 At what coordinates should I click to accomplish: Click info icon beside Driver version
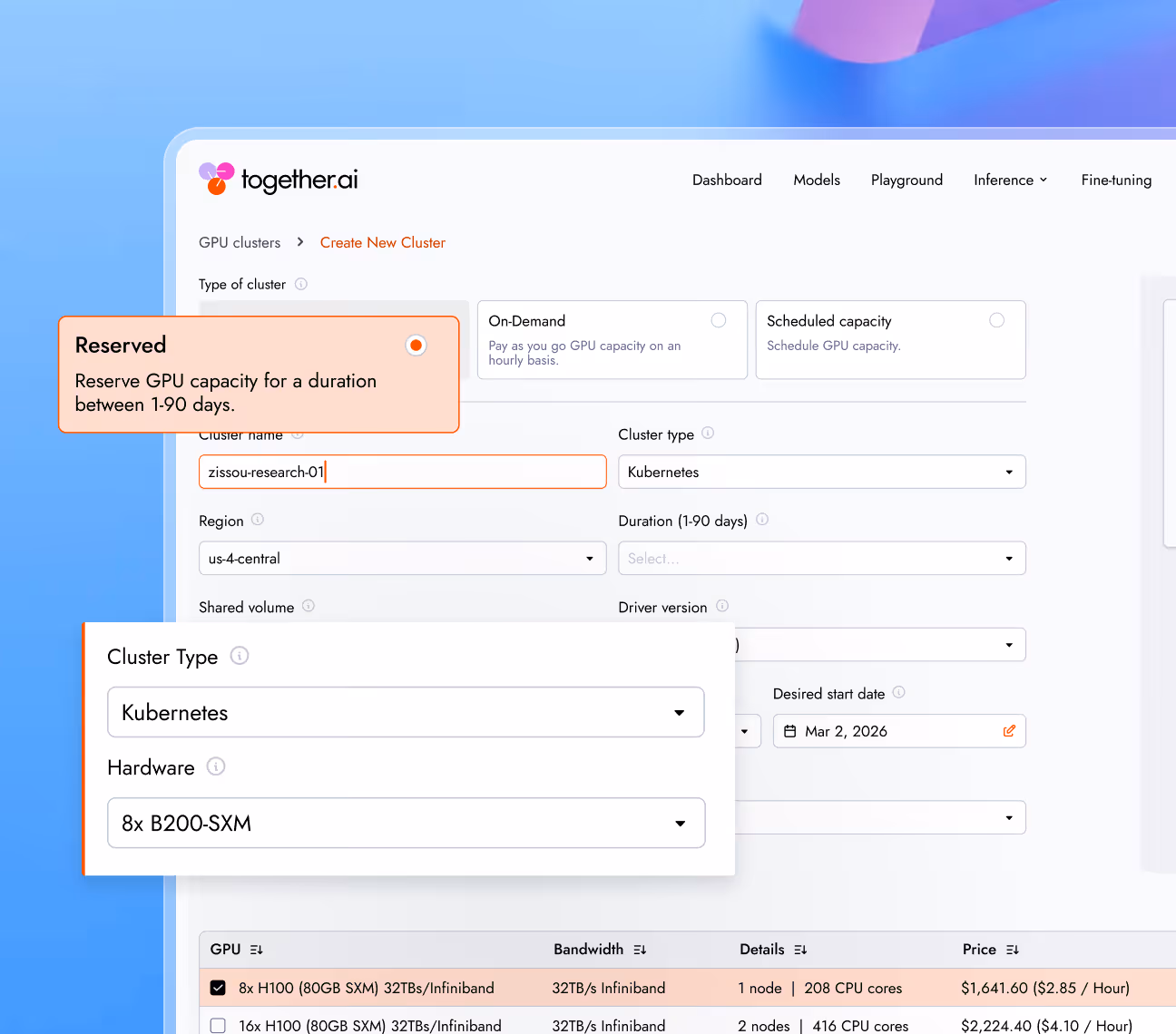click(x=722, y=606)
